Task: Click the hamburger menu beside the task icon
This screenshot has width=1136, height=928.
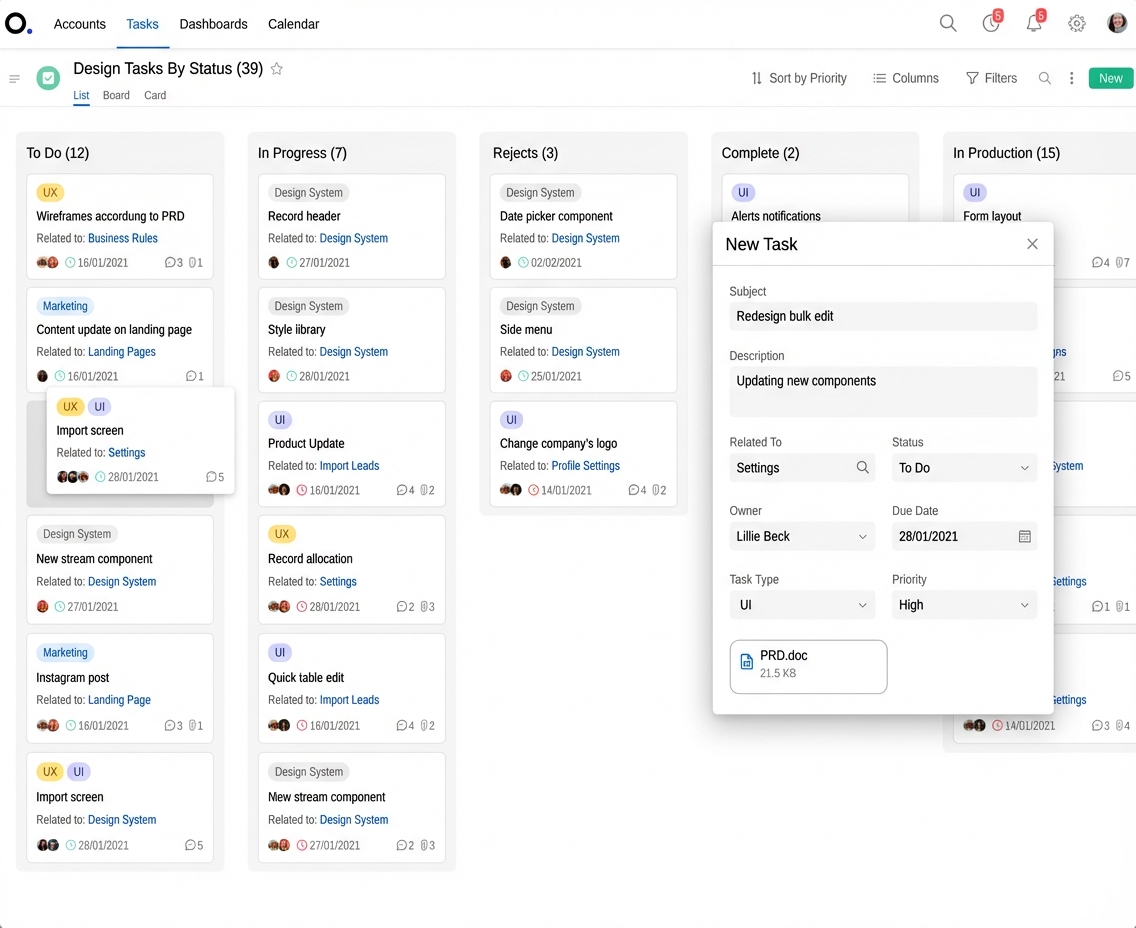Action: coord(15,79)
